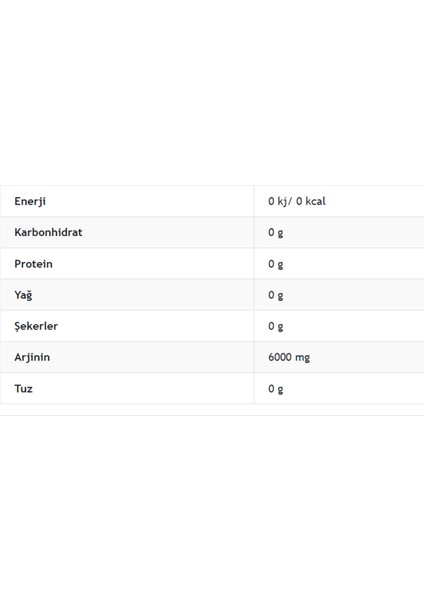The height and width of the screenshot is (600, 424).
Task: Select the 6000 mg value
Action: [x=289, y=357]
